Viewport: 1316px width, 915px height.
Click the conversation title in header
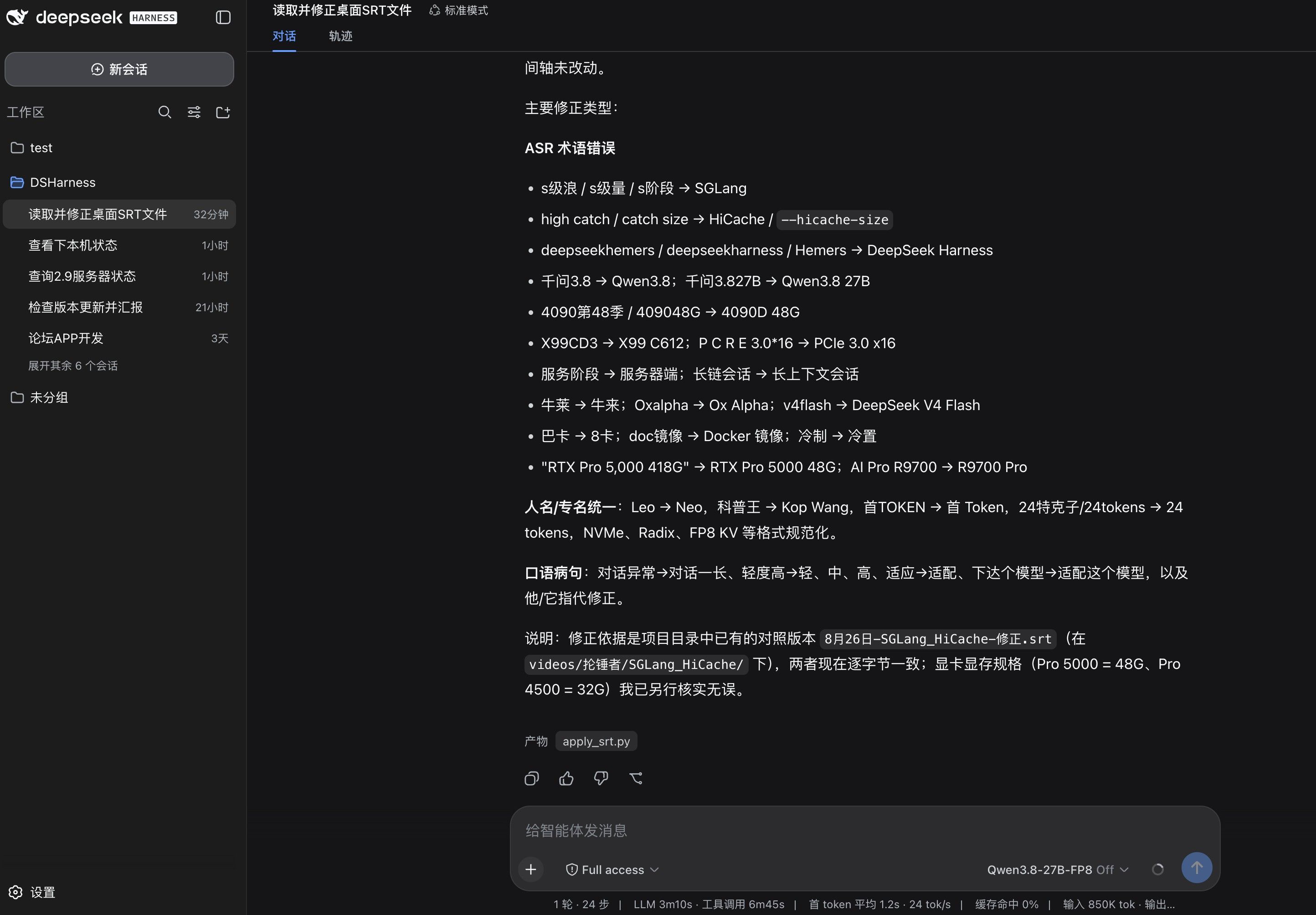(x=342, y=10)
